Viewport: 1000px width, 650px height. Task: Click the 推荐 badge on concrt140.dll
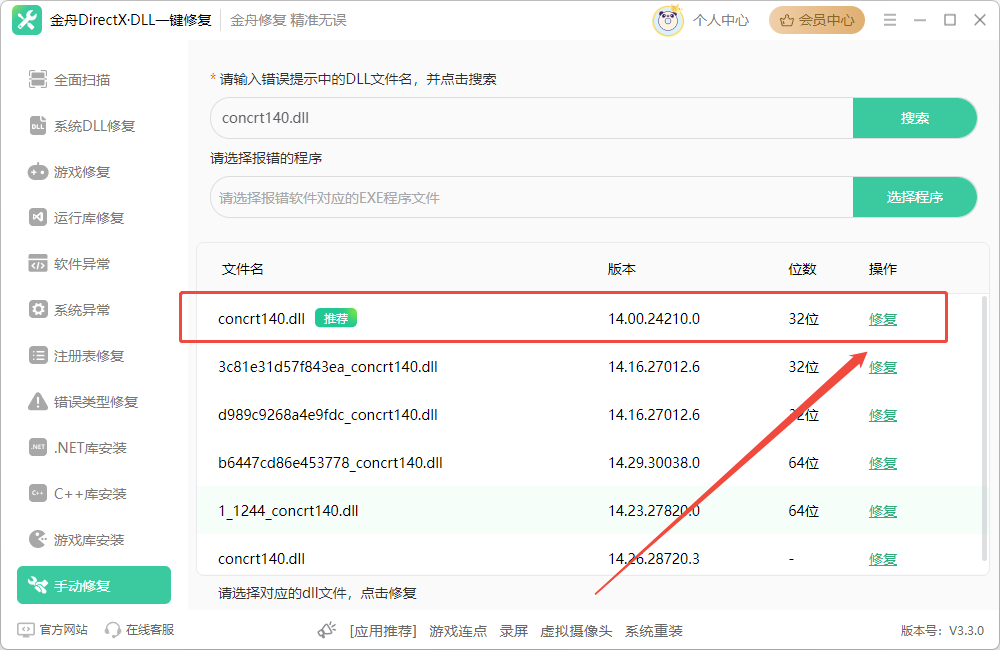pyautogui.click(x=336, y=318)
